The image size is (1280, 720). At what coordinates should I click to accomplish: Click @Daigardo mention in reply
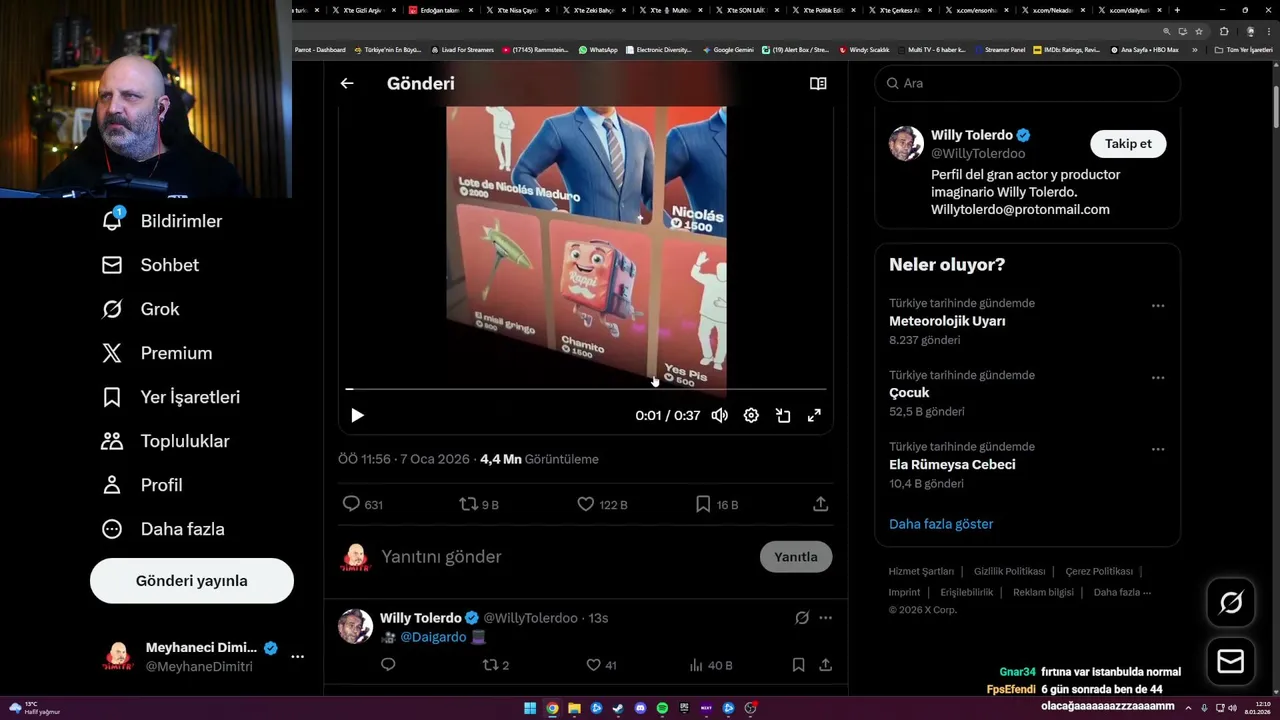[433, 637]
